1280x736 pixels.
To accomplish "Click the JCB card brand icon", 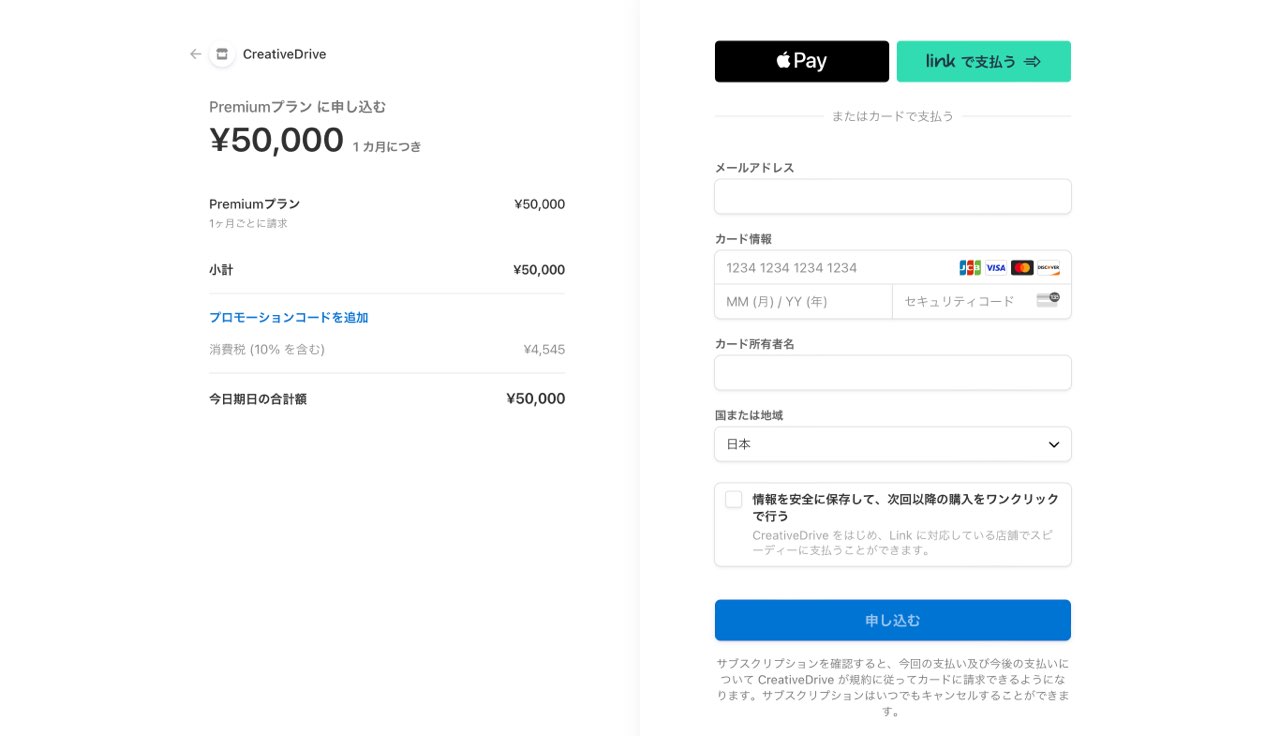I will click(969, 268).
